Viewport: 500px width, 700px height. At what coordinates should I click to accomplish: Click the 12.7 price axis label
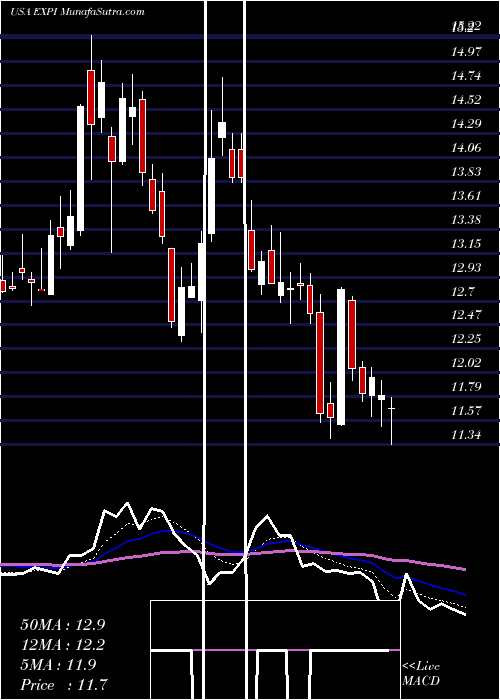463,292
